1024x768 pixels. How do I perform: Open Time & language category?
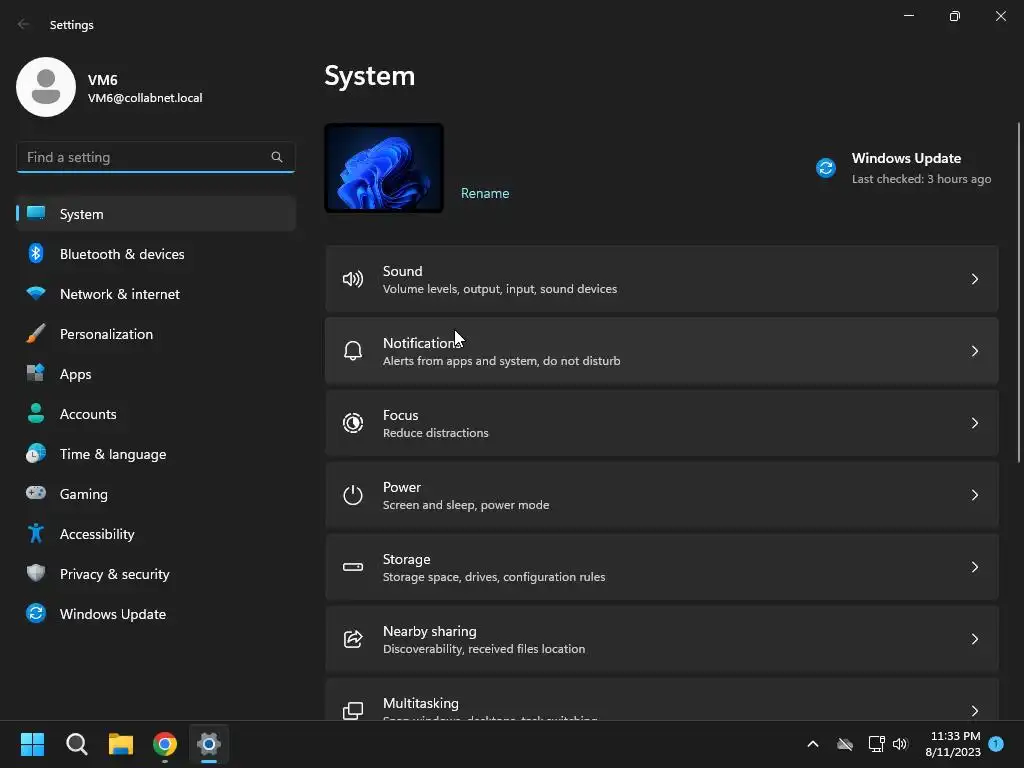[155, 453]
